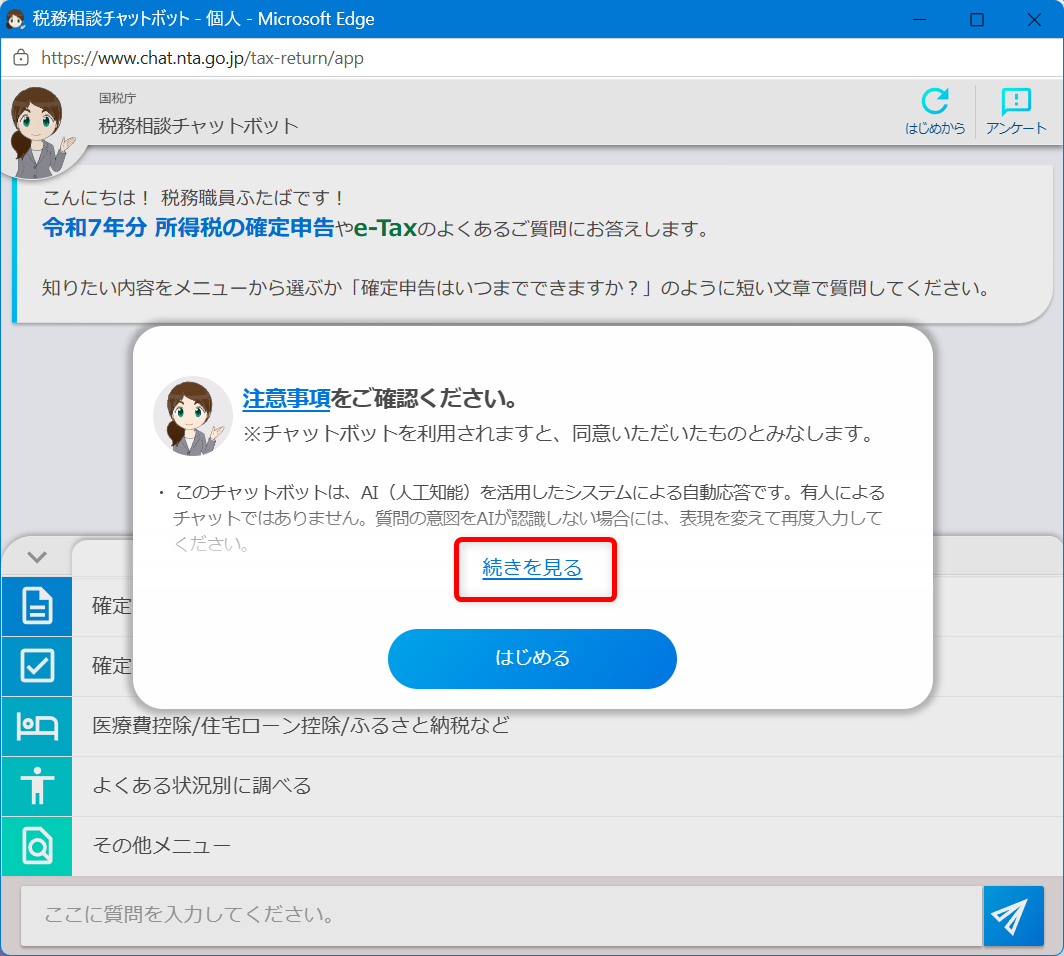Focus the ここに質問を入力してください input field
Viewport: 1064px width, 956px height.
tap(501, 915)
